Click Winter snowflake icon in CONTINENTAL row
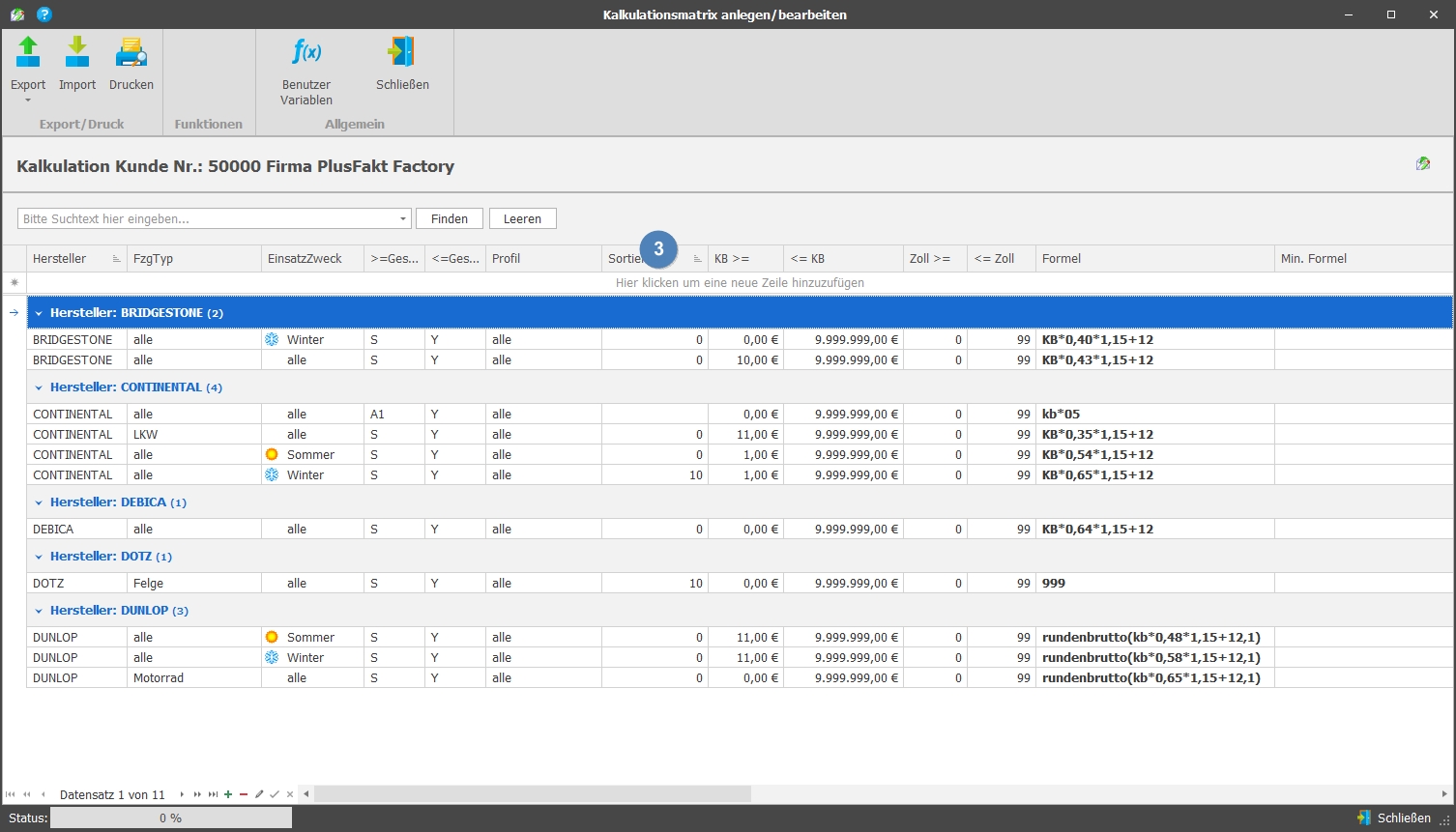 [x=272, y=474]
